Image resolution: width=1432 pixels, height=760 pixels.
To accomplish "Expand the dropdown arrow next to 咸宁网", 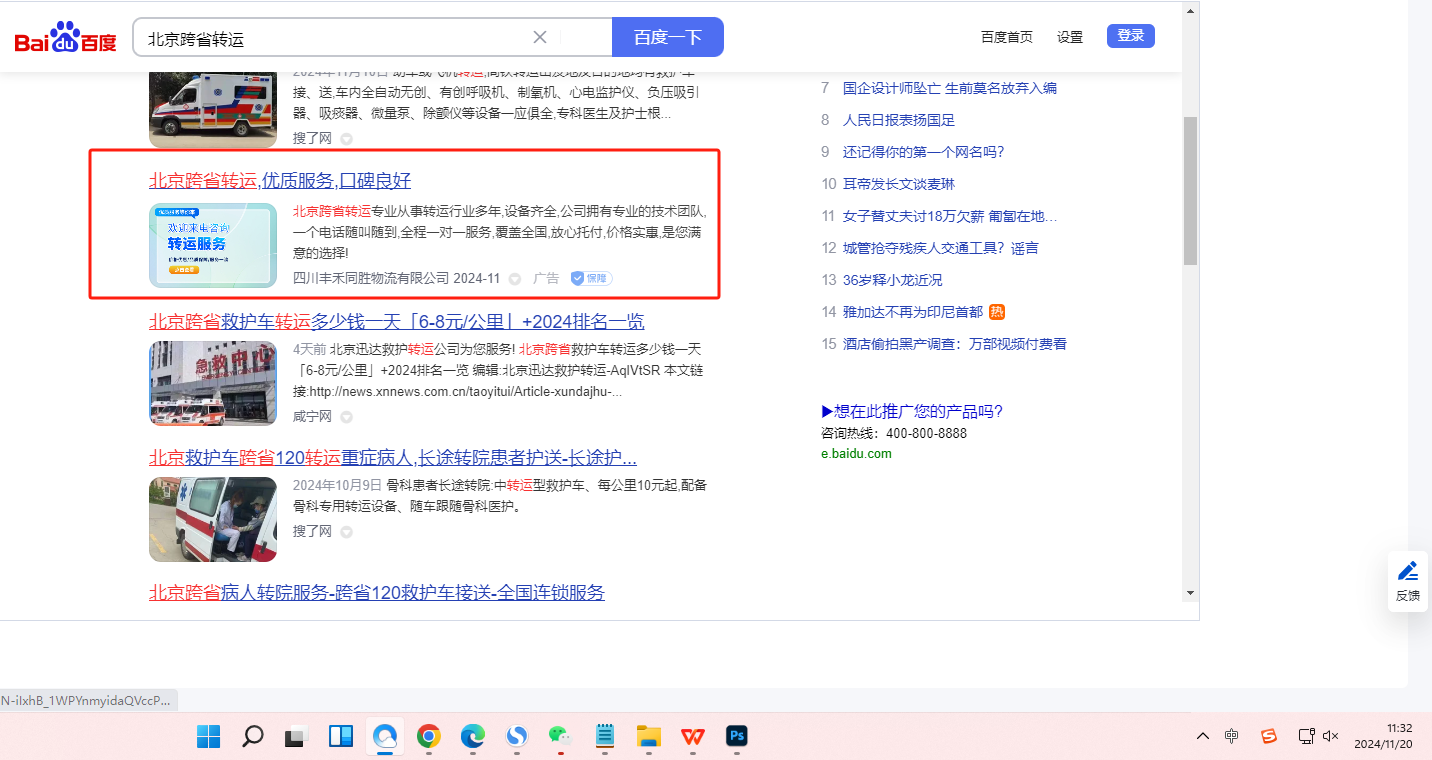I will coord(347,417).
